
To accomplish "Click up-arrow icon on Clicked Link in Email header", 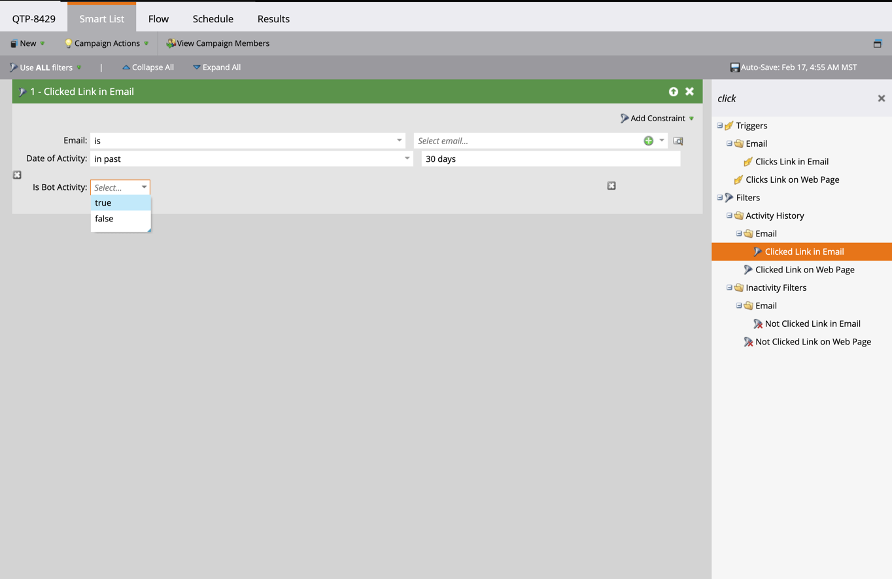I will coord(674,92).
